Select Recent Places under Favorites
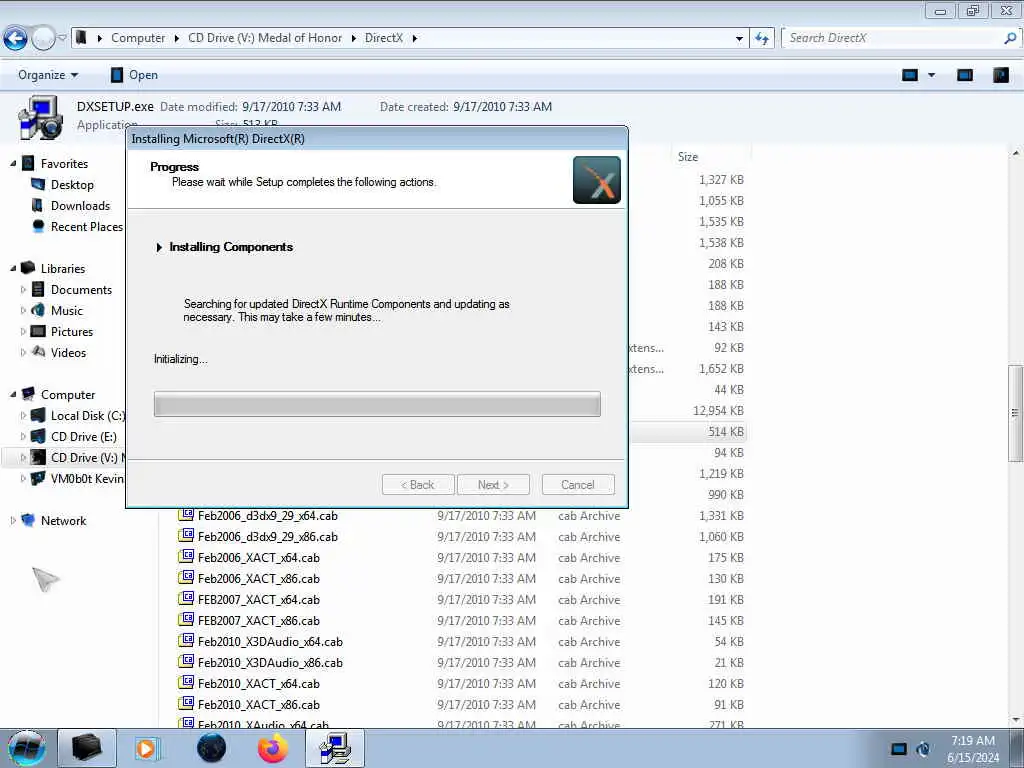Image resolution: width=1024 pixels, height=768 pixels. pyautogui.click(x=86, y=227)
